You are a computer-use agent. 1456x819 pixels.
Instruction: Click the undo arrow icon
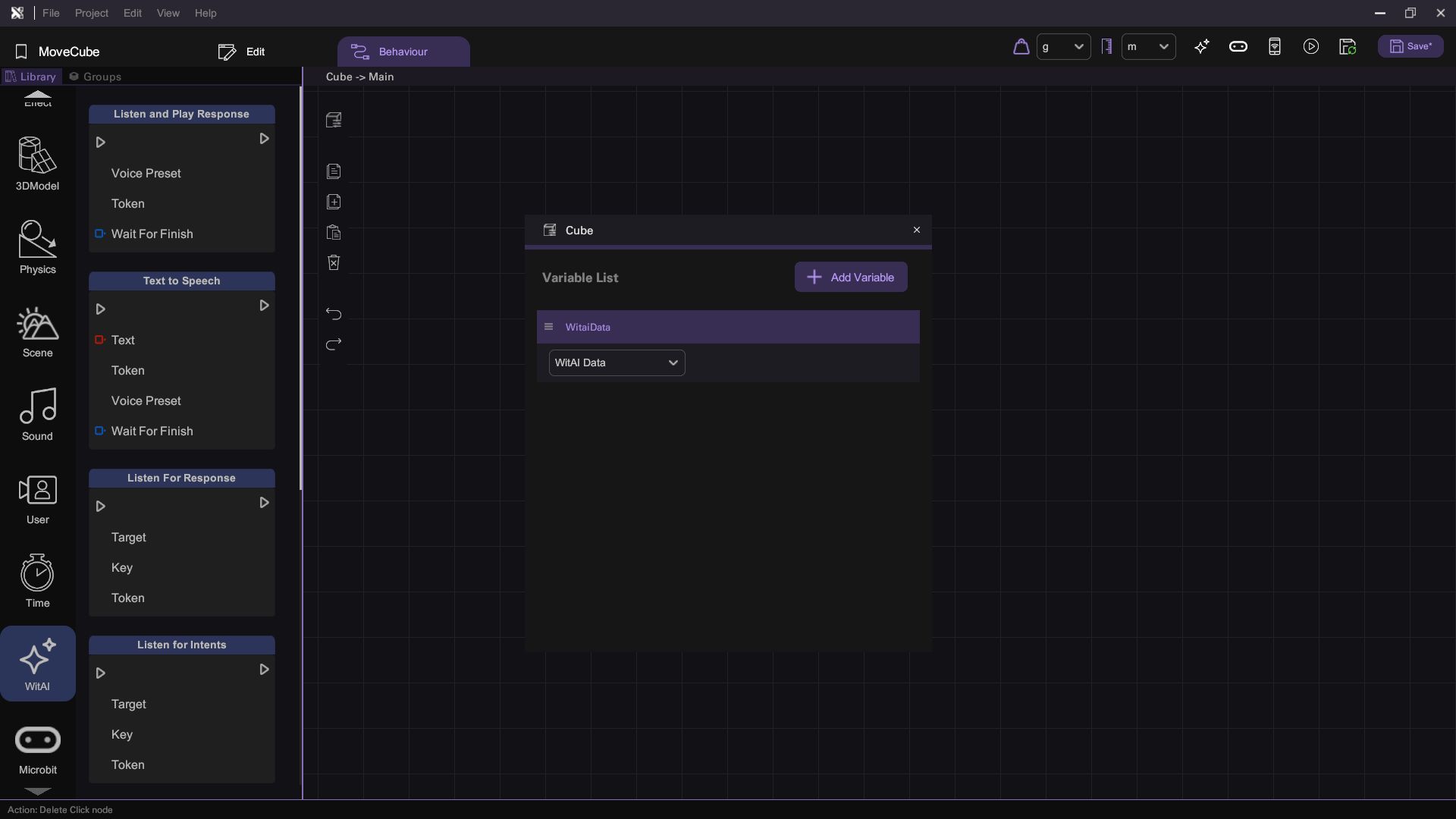pos(334,313)
